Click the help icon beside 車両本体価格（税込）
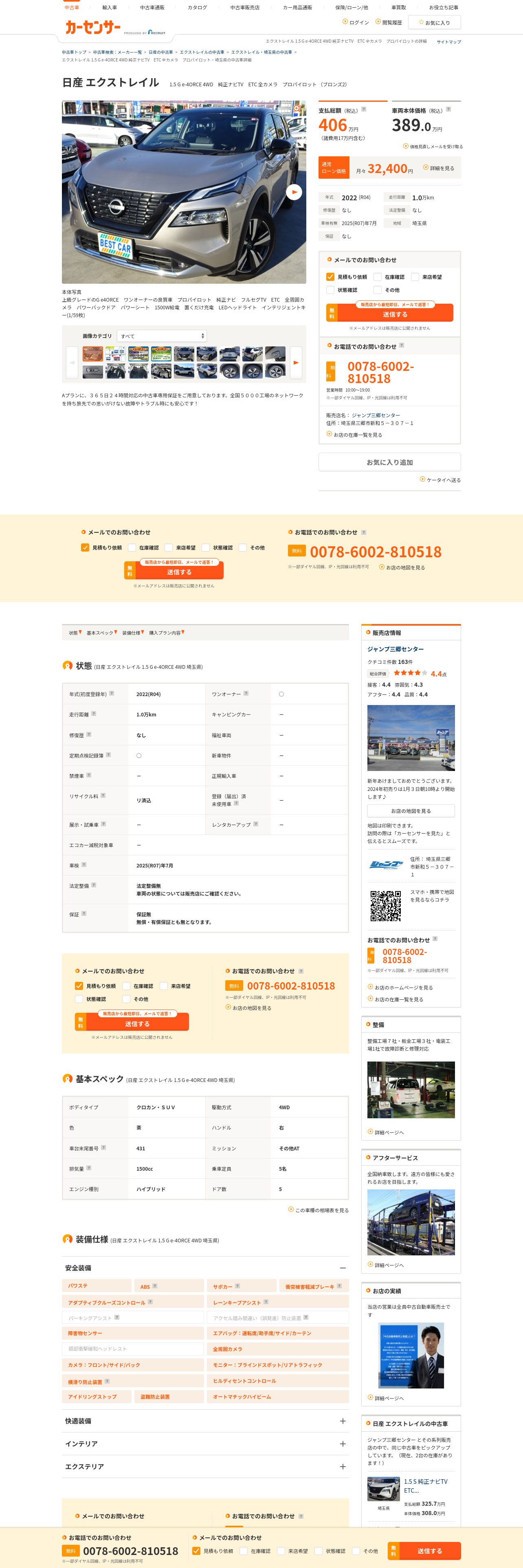 (449, 109)
